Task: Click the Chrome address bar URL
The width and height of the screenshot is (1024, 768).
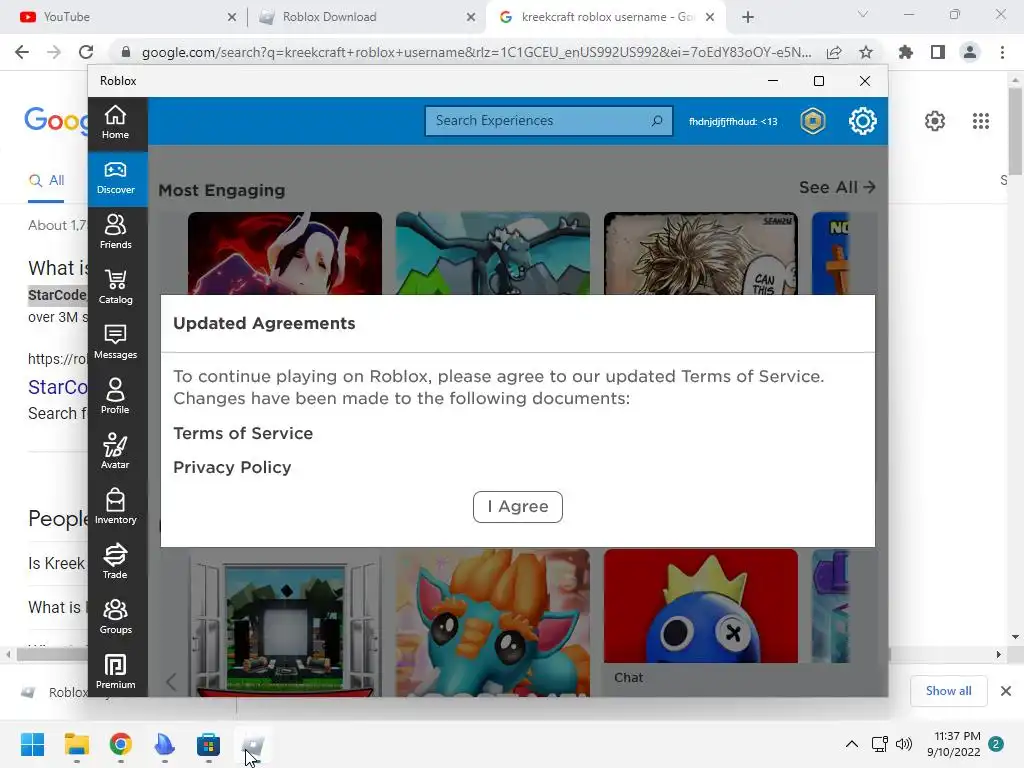Action: [476, 52]
